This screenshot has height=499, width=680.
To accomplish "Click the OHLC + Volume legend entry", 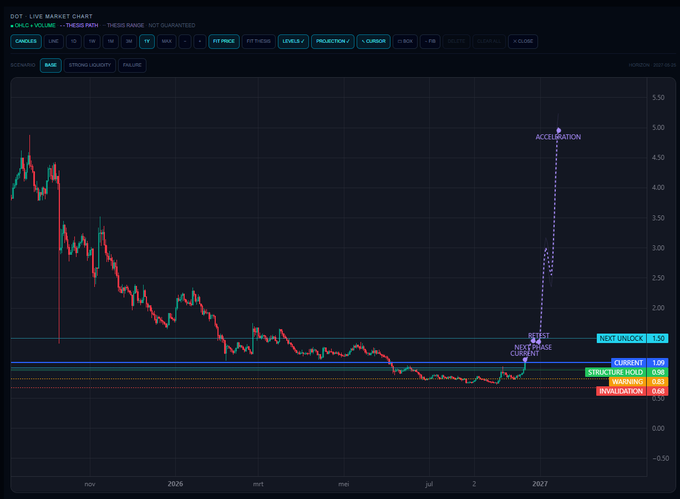I will pyautogui.click(x=33, y=26).
